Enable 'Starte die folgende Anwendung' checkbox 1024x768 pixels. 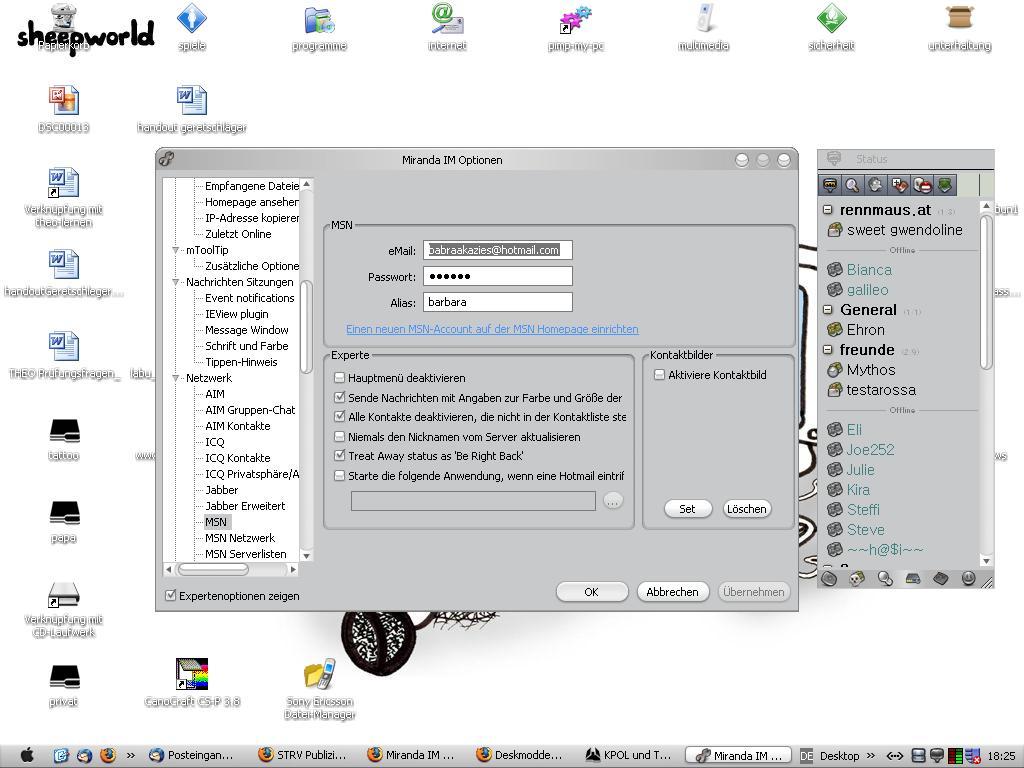click(340, 476)
